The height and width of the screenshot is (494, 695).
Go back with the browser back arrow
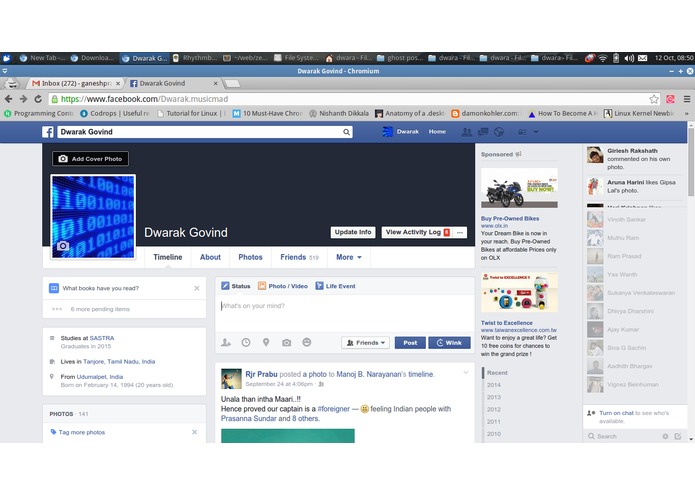pyautogui.click(x=8, y=99)
